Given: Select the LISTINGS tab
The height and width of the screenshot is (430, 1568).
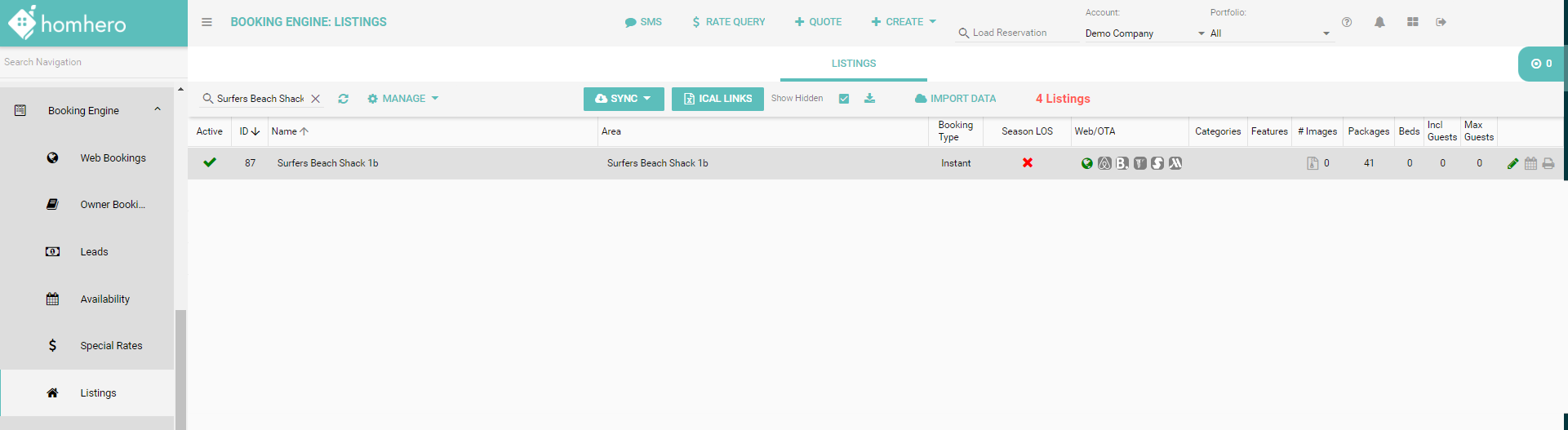Looking at the screenshot, I should [x=853, y=64].
